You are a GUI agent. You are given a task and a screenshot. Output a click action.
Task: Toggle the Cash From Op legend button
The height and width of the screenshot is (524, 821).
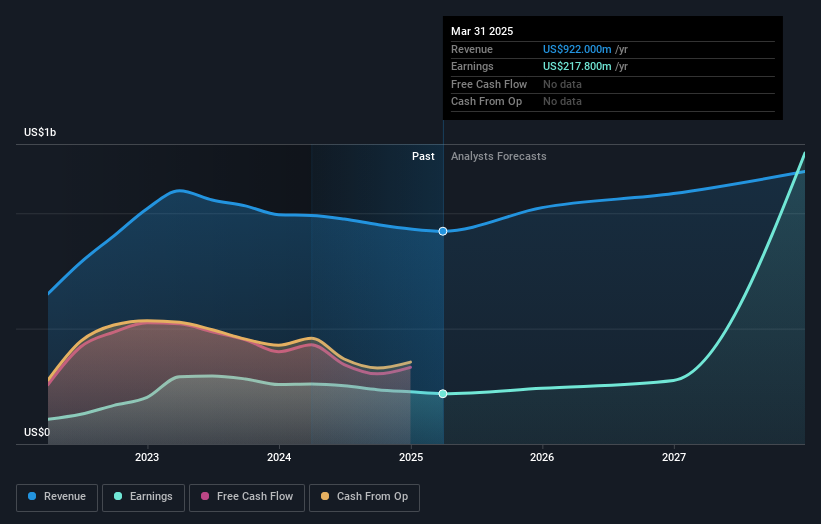pos(364,497)
